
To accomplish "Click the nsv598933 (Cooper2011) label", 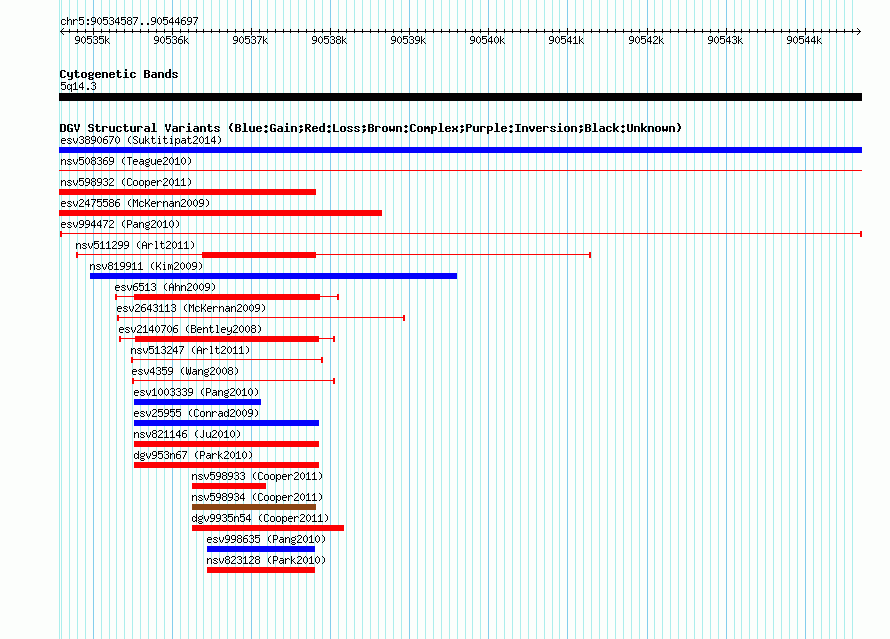I will pos(257,476).
